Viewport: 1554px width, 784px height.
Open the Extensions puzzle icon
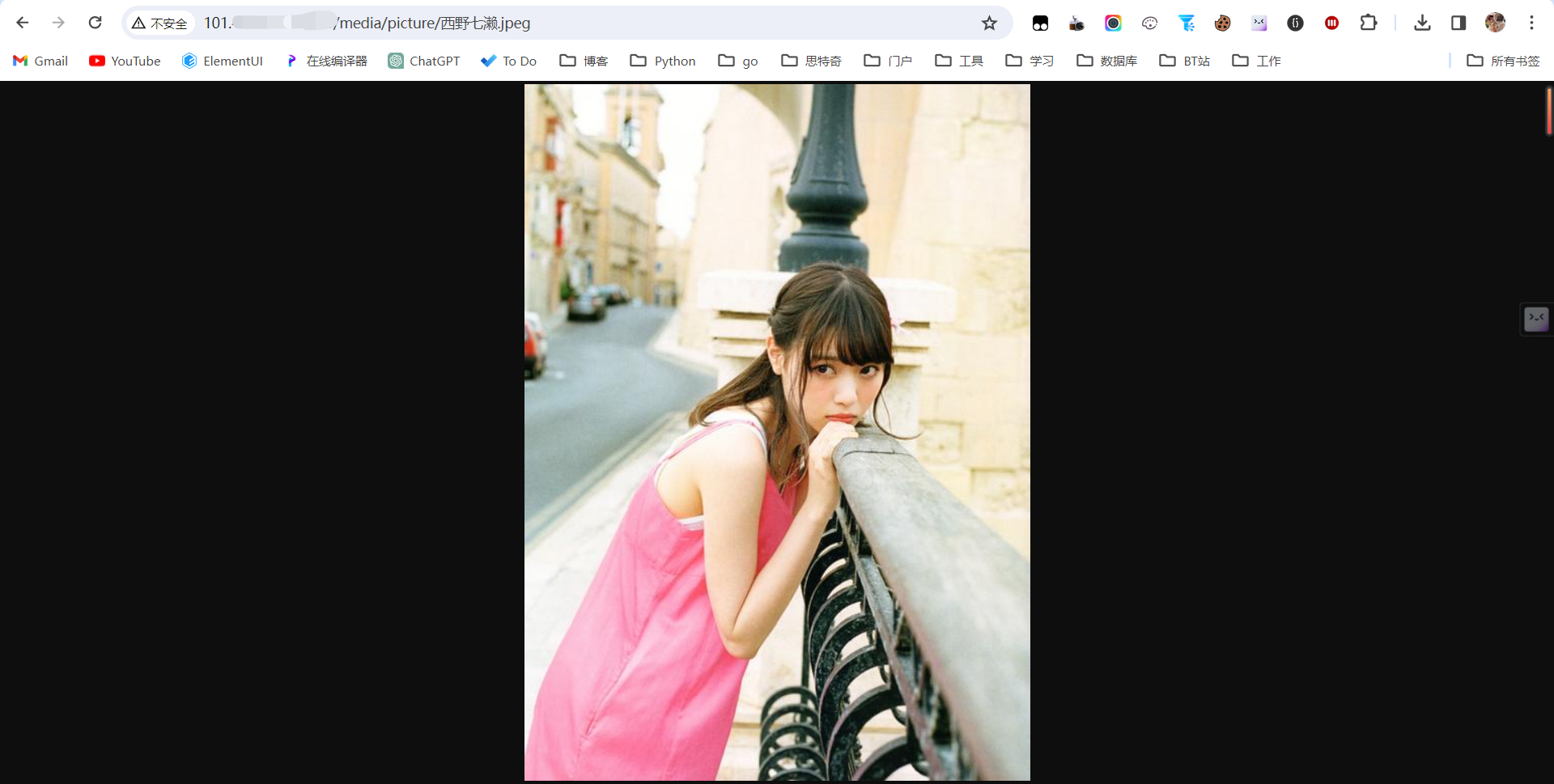(x=1369, y=23)
